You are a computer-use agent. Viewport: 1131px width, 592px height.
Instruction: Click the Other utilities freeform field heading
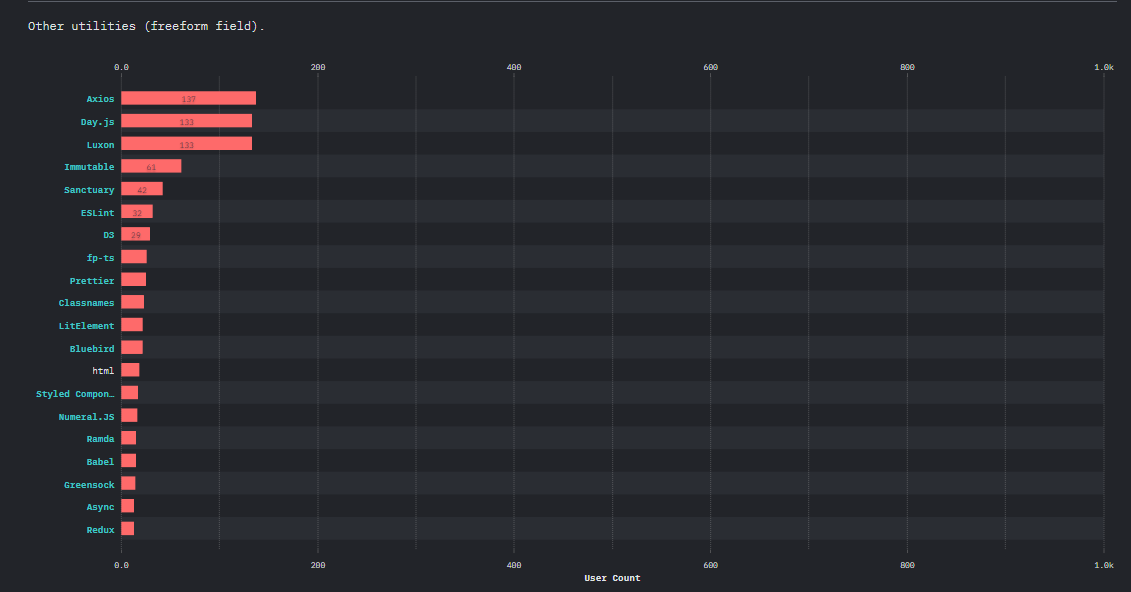point(146,26)
